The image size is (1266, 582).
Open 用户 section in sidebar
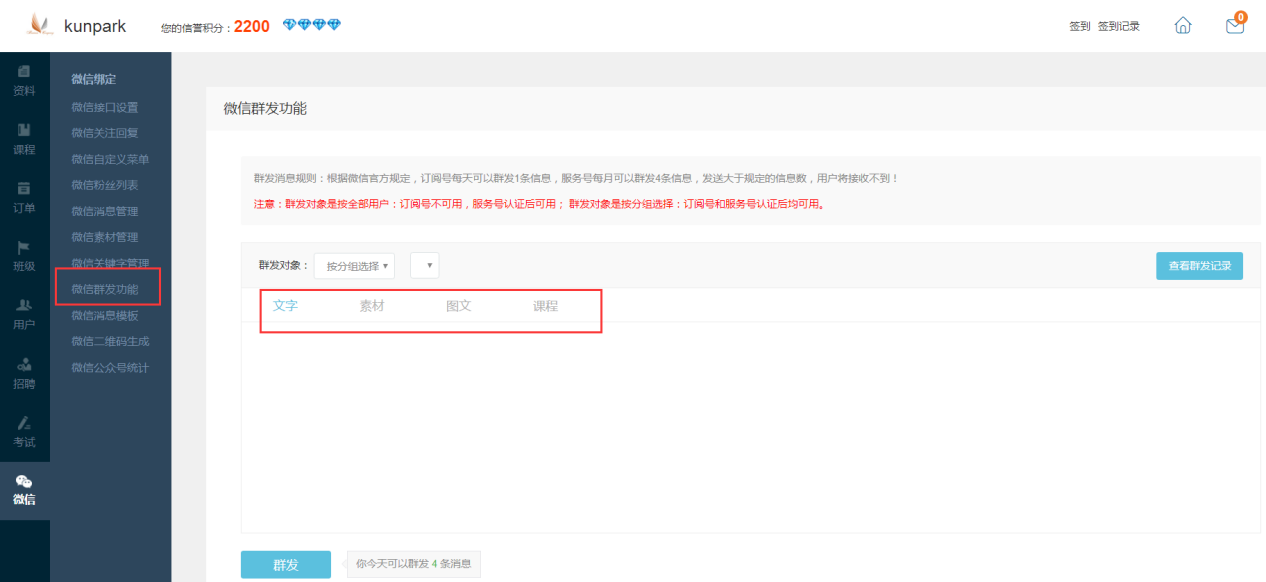coord(24,315)
